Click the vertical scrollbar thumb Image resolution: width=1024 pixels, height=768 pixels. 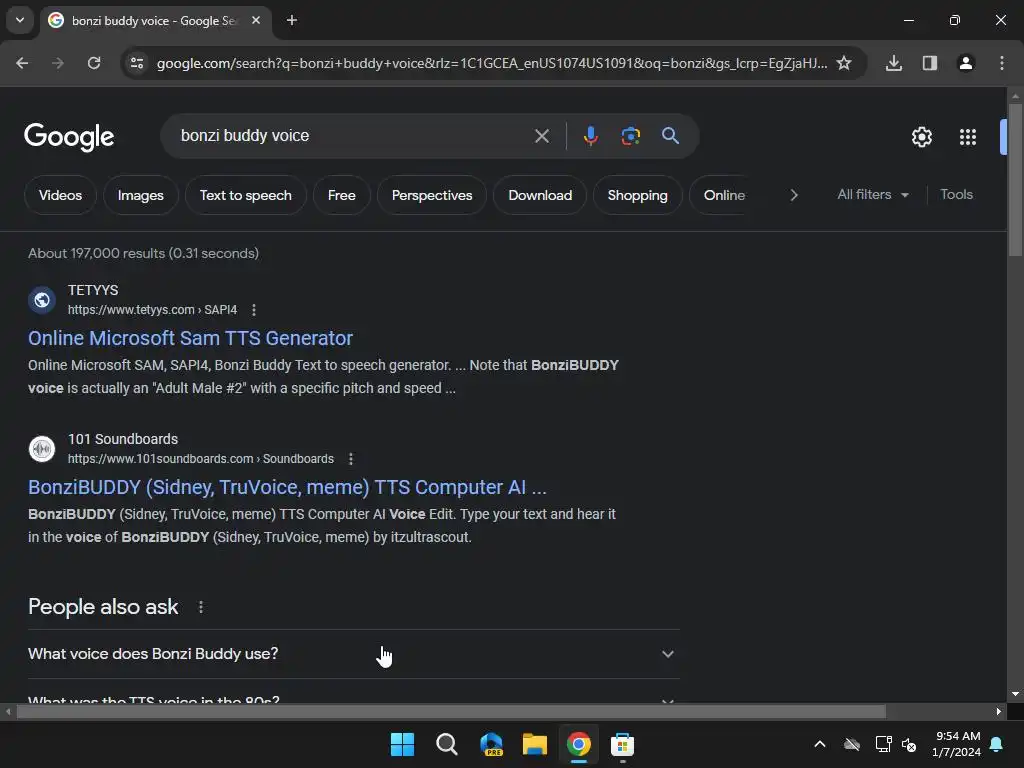click(1015, 180)
